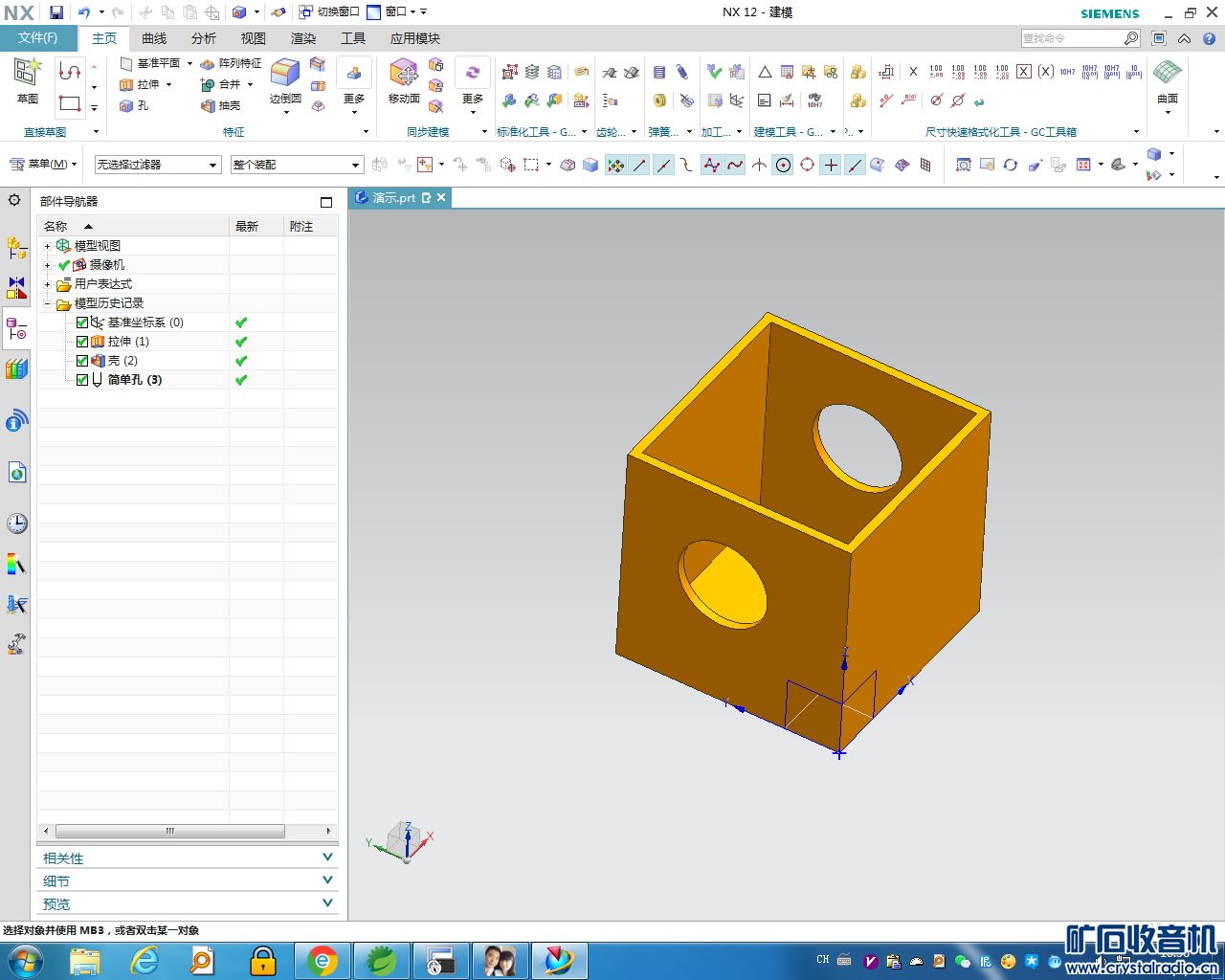
Task: Select the 拉伸 (Extrude) tool
Action: click(x=140, y=84)
